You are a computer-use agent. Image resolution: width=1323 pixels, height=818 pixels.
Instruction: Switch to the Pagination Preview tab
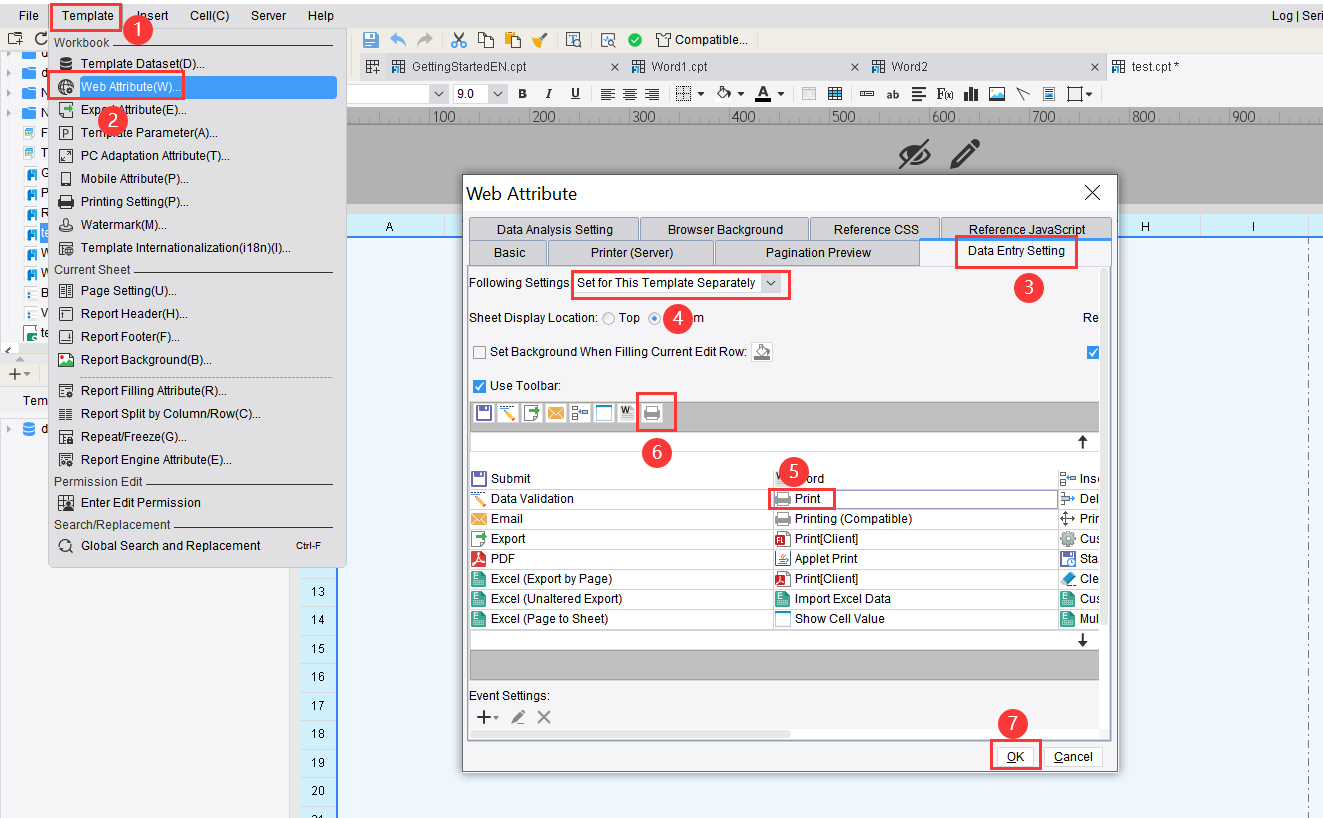click(817, 252)
